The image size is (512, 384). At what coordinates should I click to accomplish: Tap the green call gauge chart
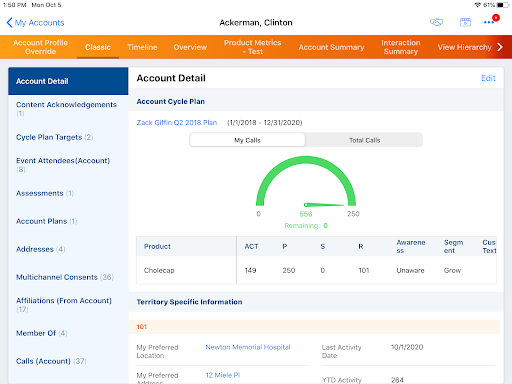(306, 181)
